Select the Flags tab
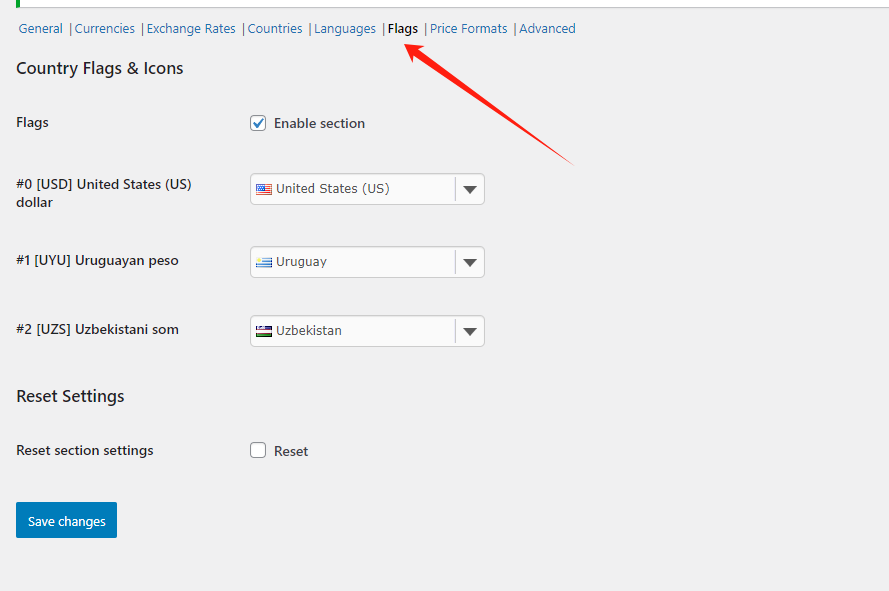889x591 pixels. point(403,28)
